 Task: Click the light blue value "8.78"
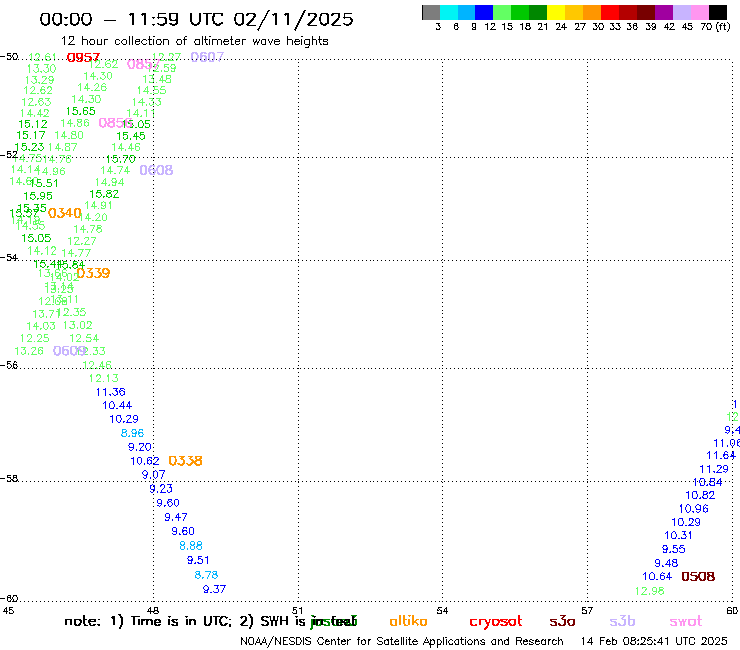click(206, 575)
